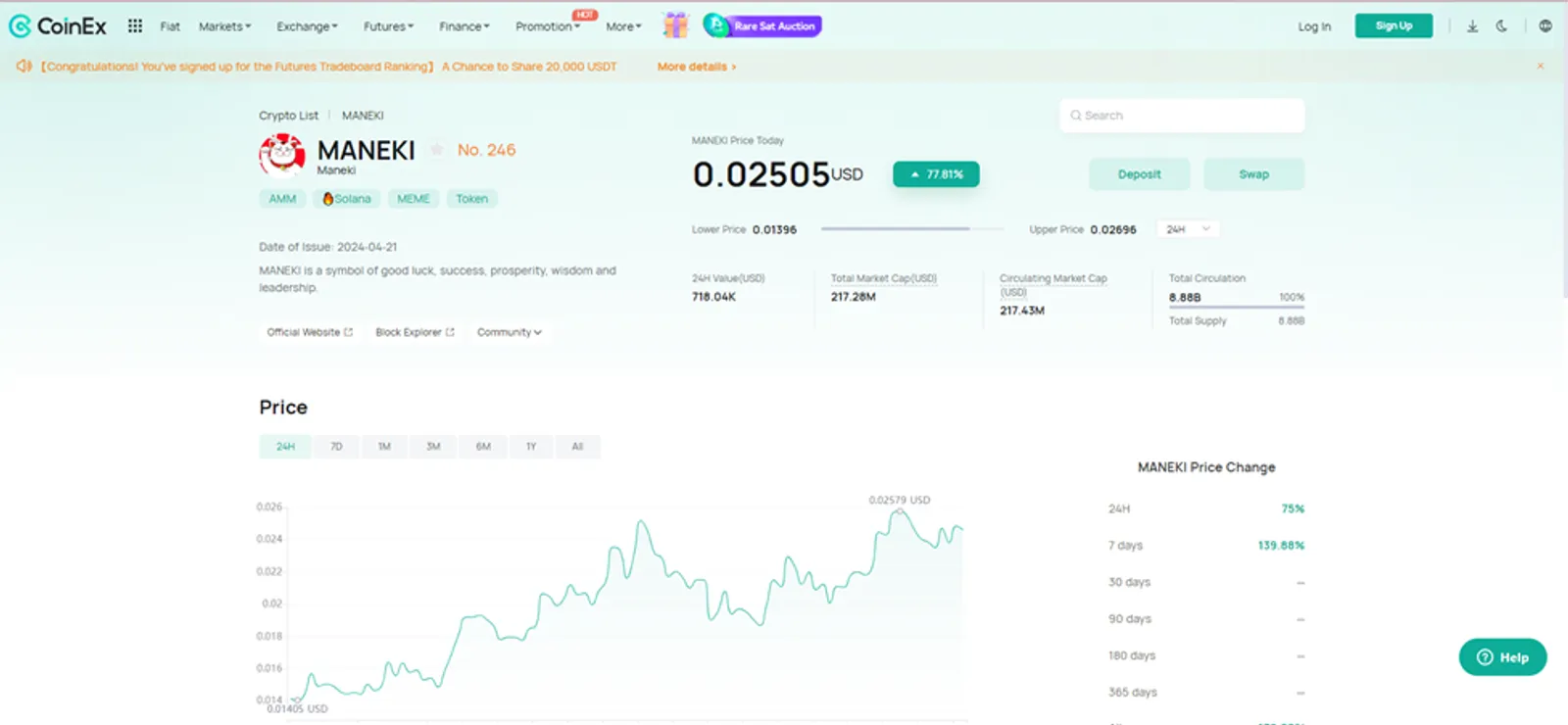Open the Markets dropdown menu
This screenshot has height=725, width=1568.
click(225, 26)
